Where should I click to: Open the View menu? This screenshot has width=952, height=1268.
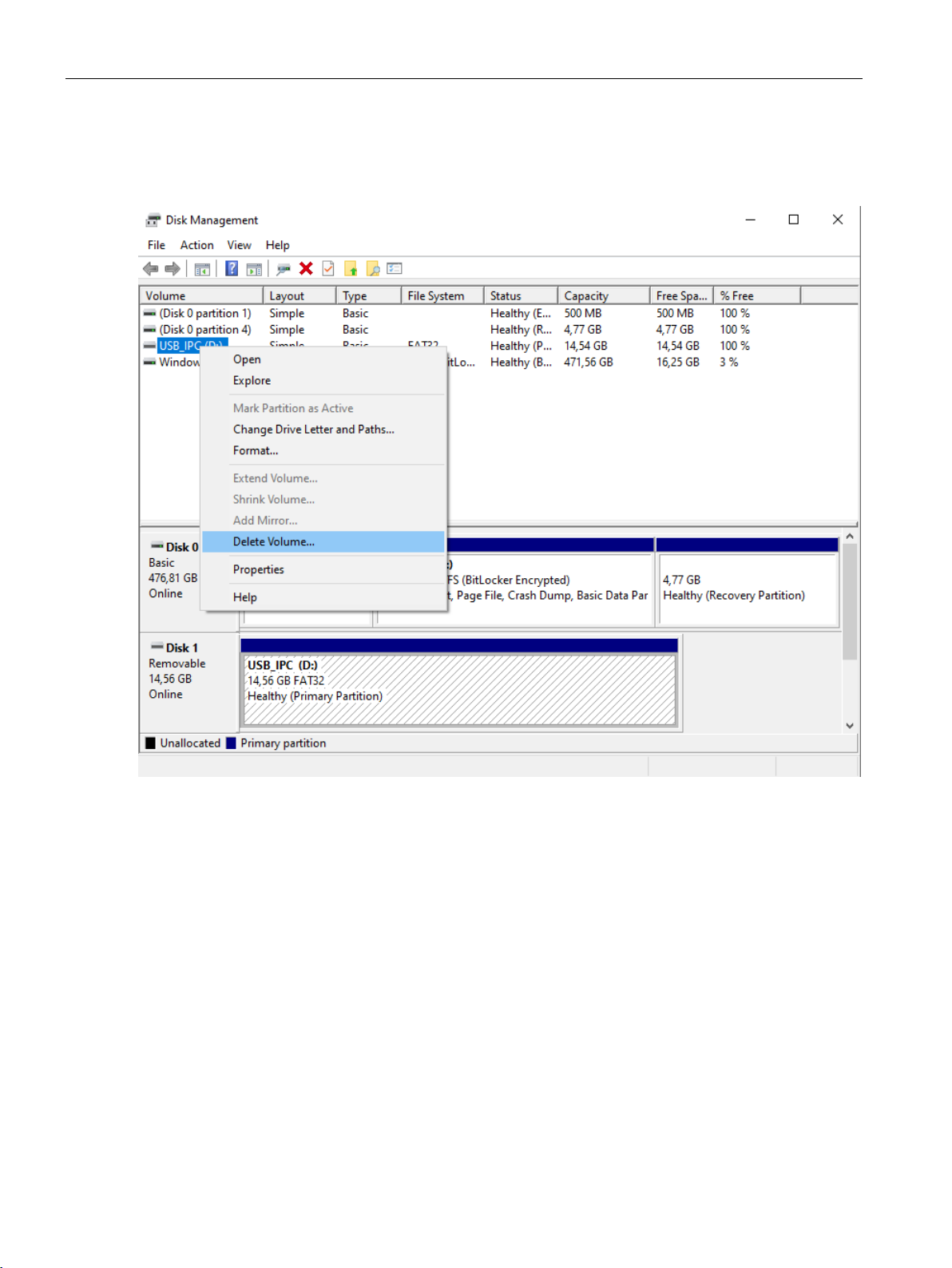click(239, 245)
